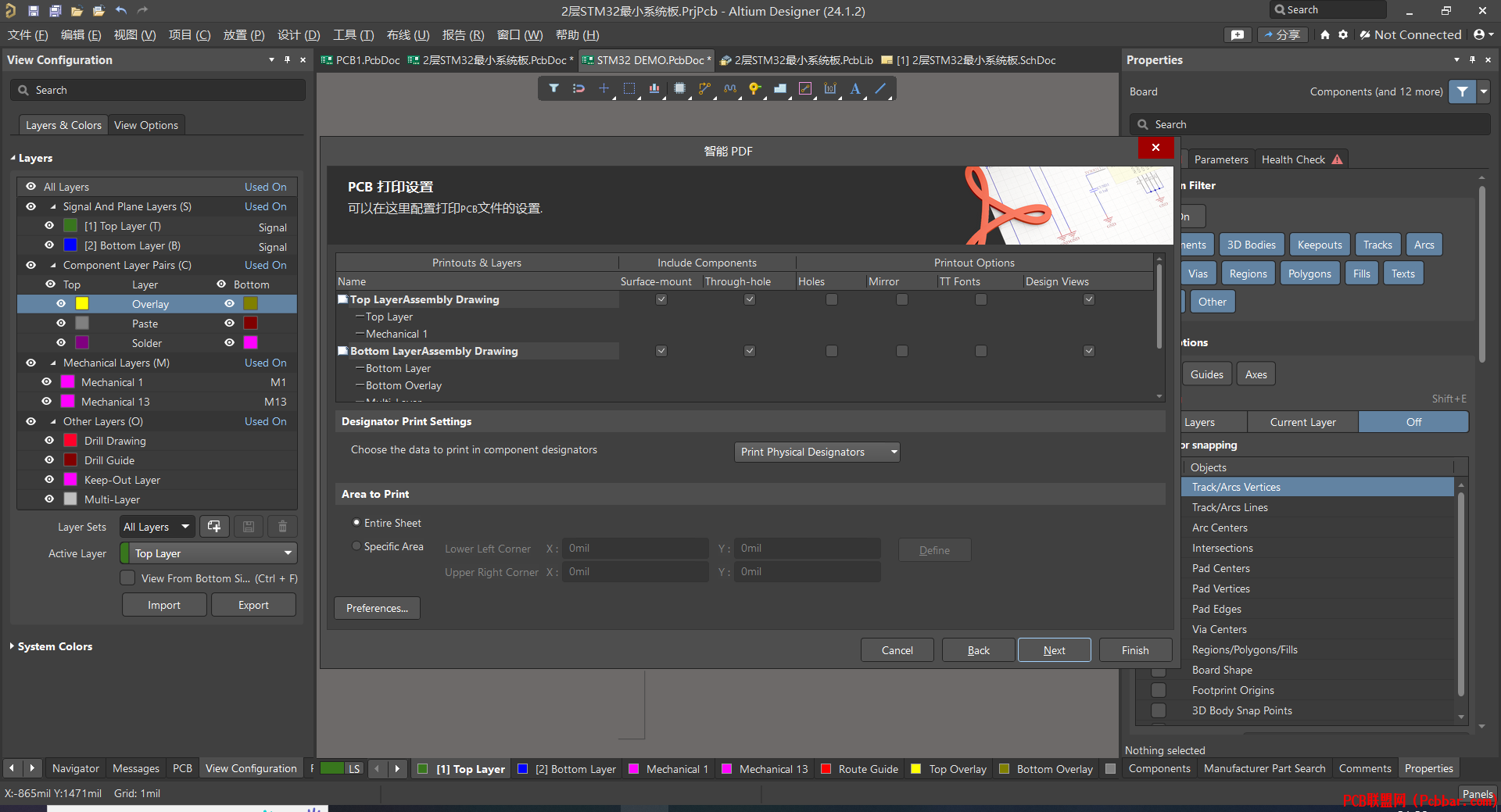1501x812 pixels.
Task: Choose the dashed rectangle selection tool
Action: click(x=629, y=88)
